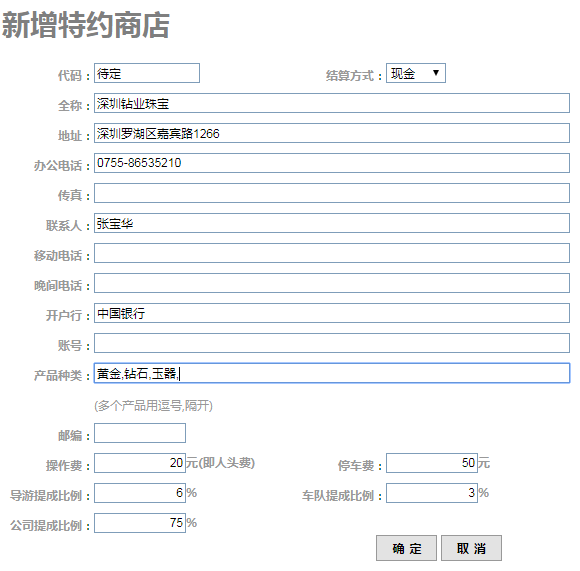
Task: Click the empty 账号 account field
Action: [x=332, y=343]
